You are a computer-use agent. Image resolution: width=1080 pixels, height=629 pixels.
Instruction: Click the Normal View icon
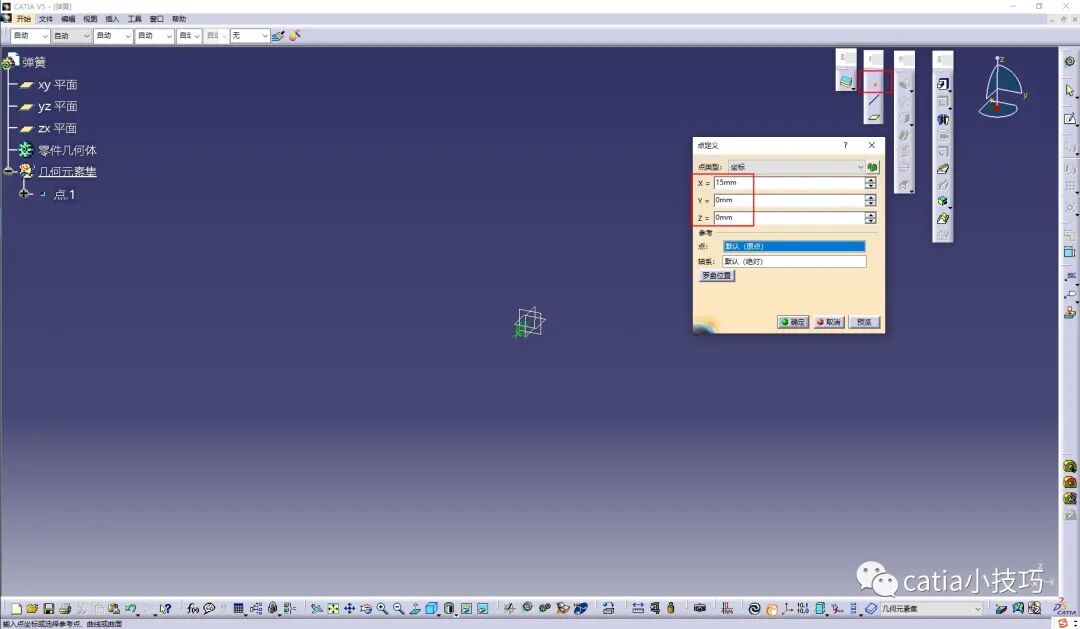(415, 608)
